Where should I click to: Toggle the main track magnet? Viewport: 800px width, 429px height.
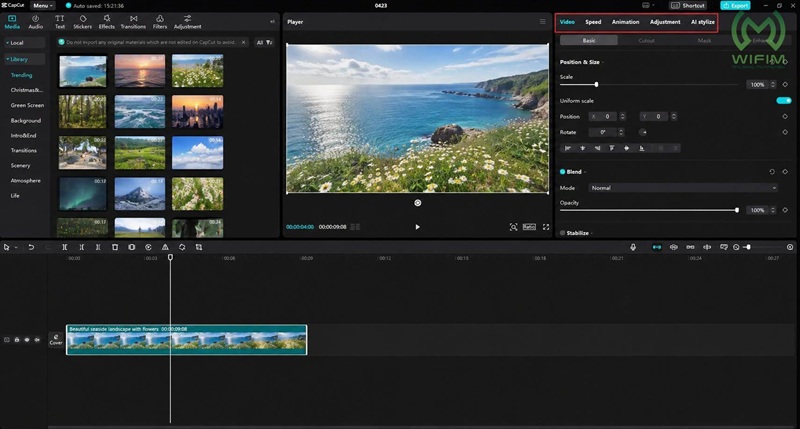click(x=657, y=247)
